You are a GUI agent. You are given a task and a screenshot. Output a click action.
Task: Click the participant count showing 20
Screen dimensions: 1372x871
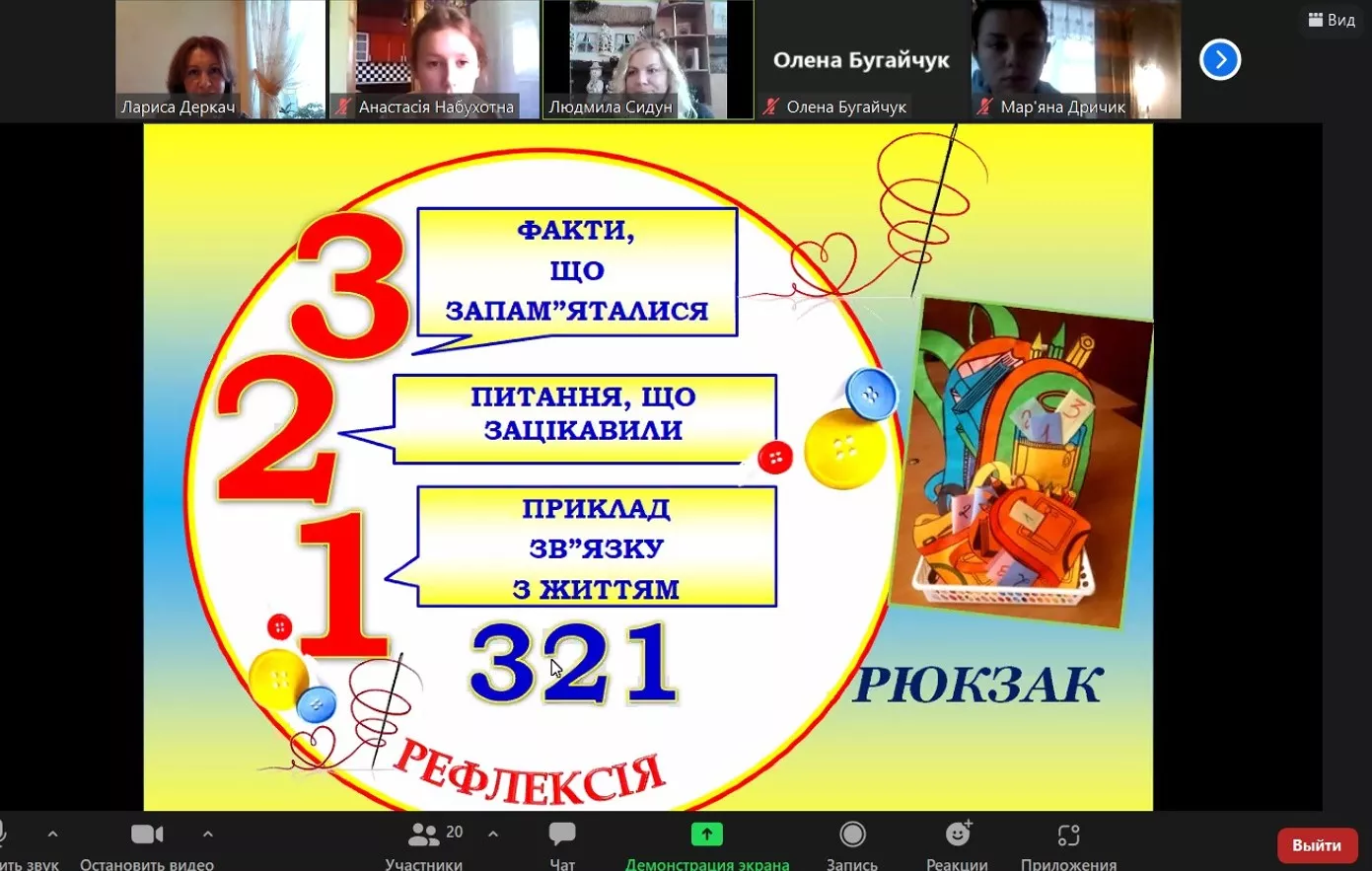pos(455,832)
